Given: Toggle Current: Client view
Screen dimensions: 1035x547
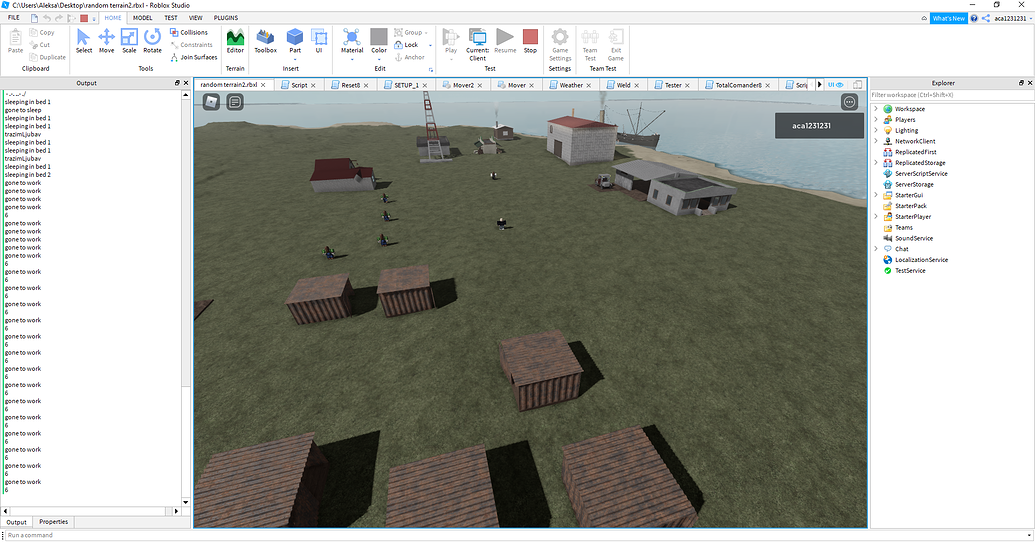Looking at the screenshot, I should [x=477, y=45].
